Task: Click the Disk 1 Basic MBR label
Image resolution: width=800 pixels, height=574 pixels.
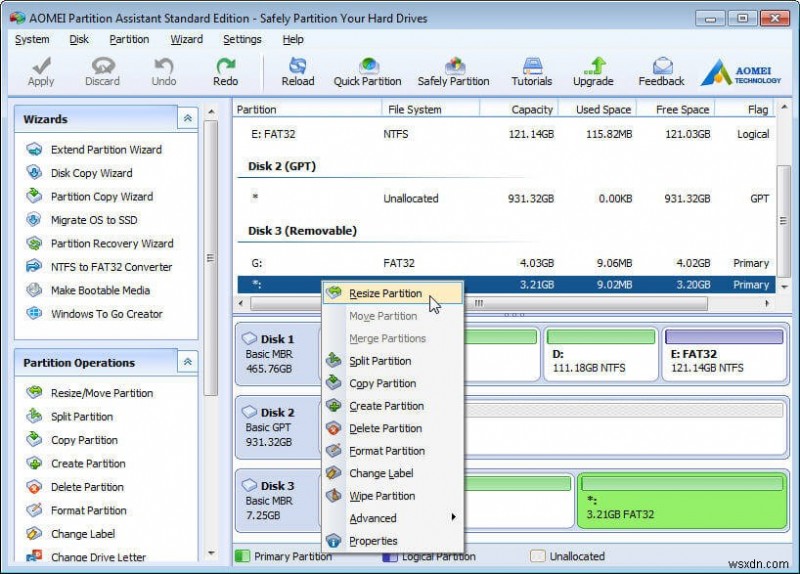Action: (276, 354)
